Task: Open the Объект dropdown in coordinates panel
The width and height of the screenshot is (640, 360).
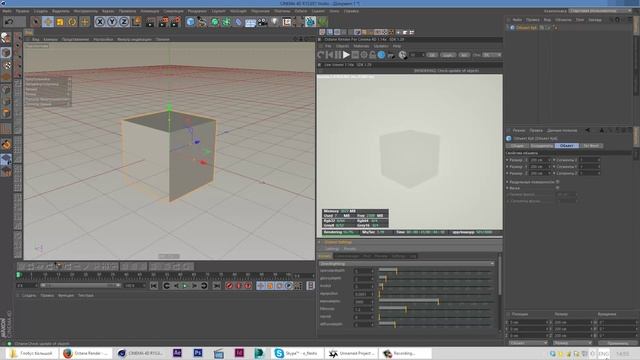Action: click(528, 343)
